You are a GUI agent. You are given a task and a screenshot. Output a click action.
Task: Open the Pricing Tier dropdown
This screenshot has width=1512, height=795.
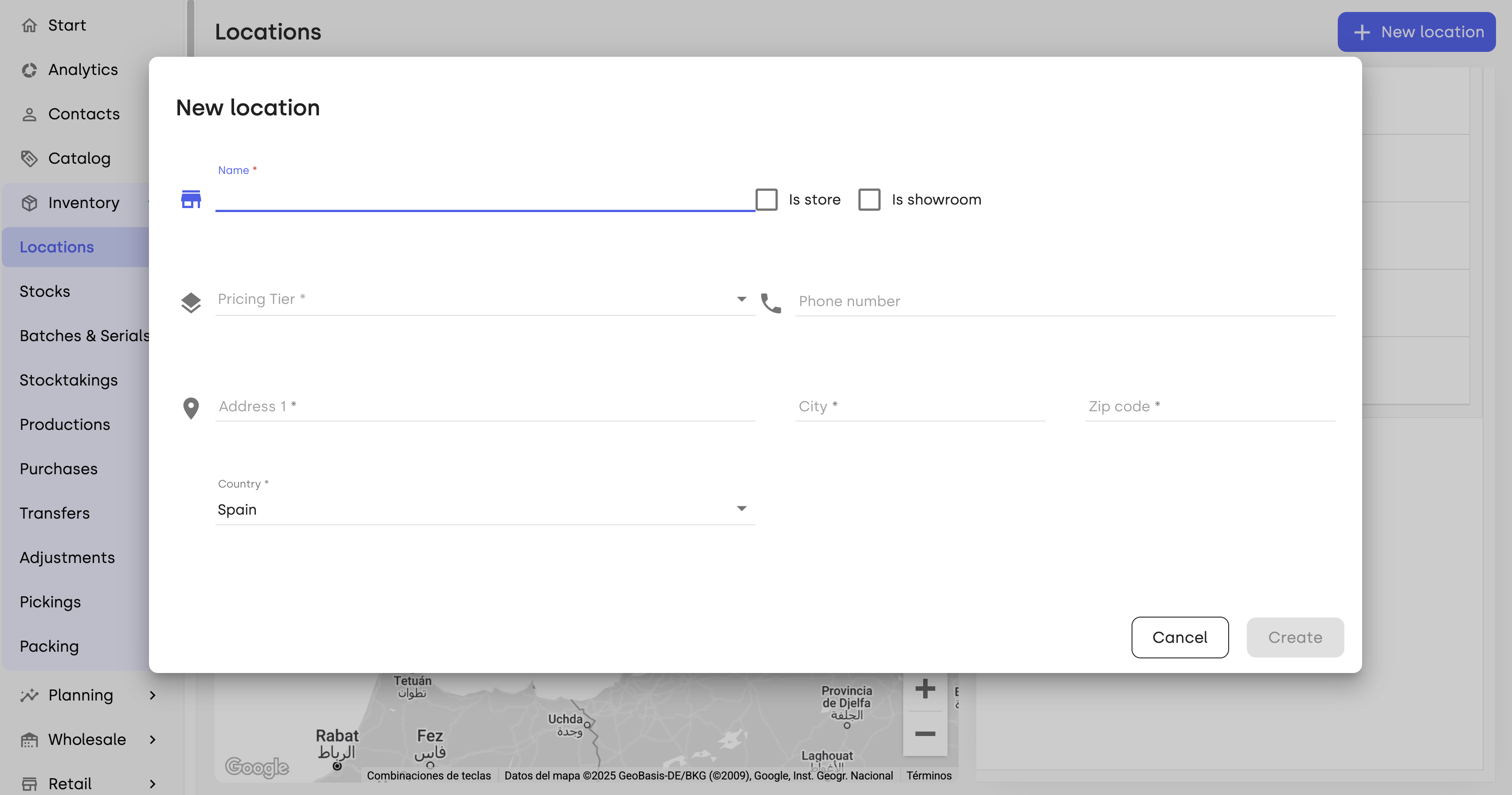pos(485,299)
